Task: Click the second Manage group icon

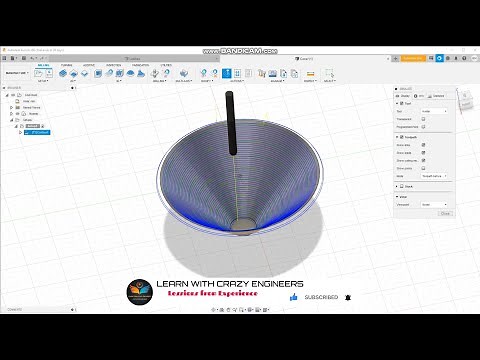Action: tap(273, 73)
